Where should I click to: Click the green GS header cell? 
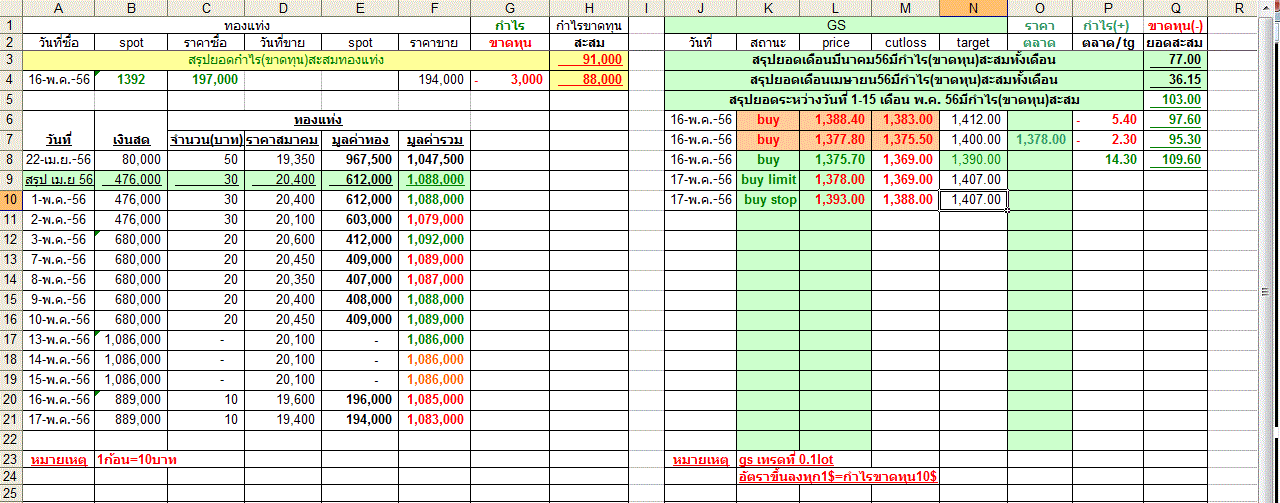tap(836, 25)
